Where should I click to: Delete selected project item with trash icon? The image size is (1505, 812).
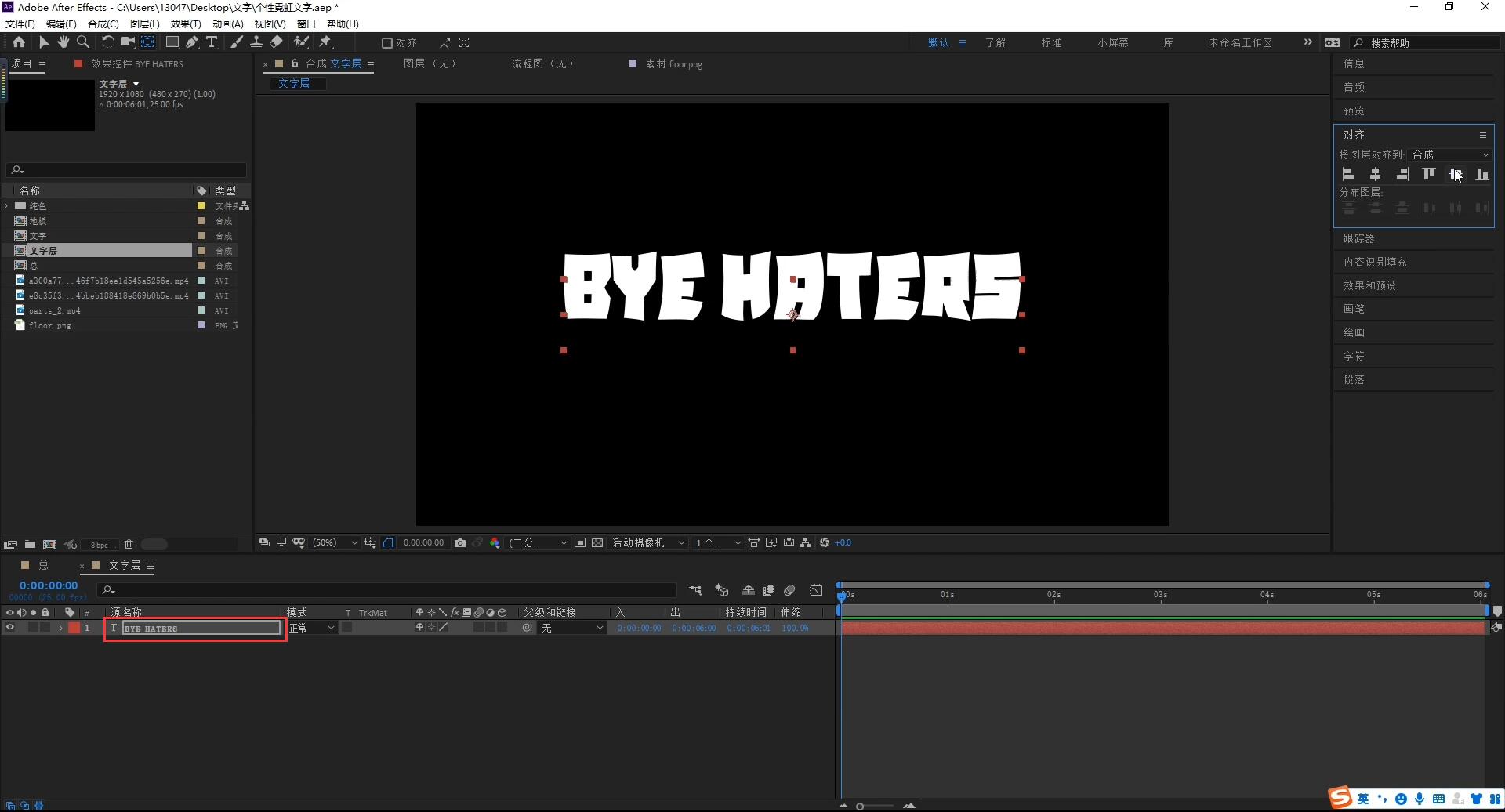129,544
